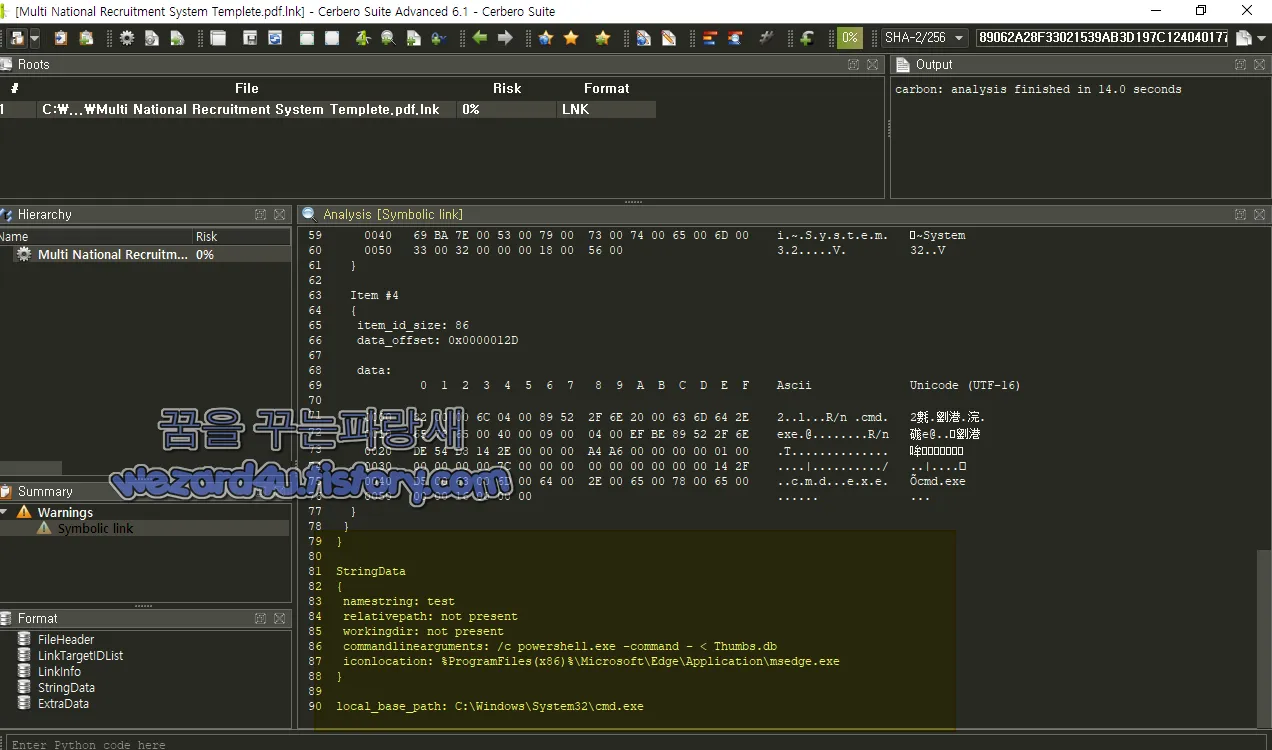Click the document with plus toolbar icon
The width and height of the screenshot is (1272, 750).
[413, 38]
